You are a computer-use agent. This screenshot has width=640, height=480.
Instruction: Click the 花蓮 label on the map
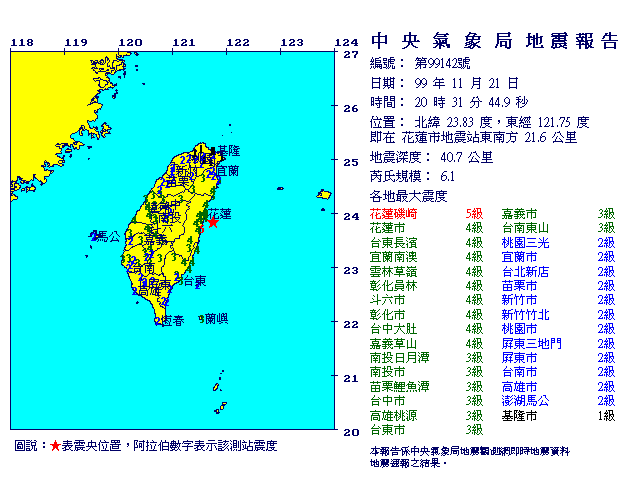220,214
